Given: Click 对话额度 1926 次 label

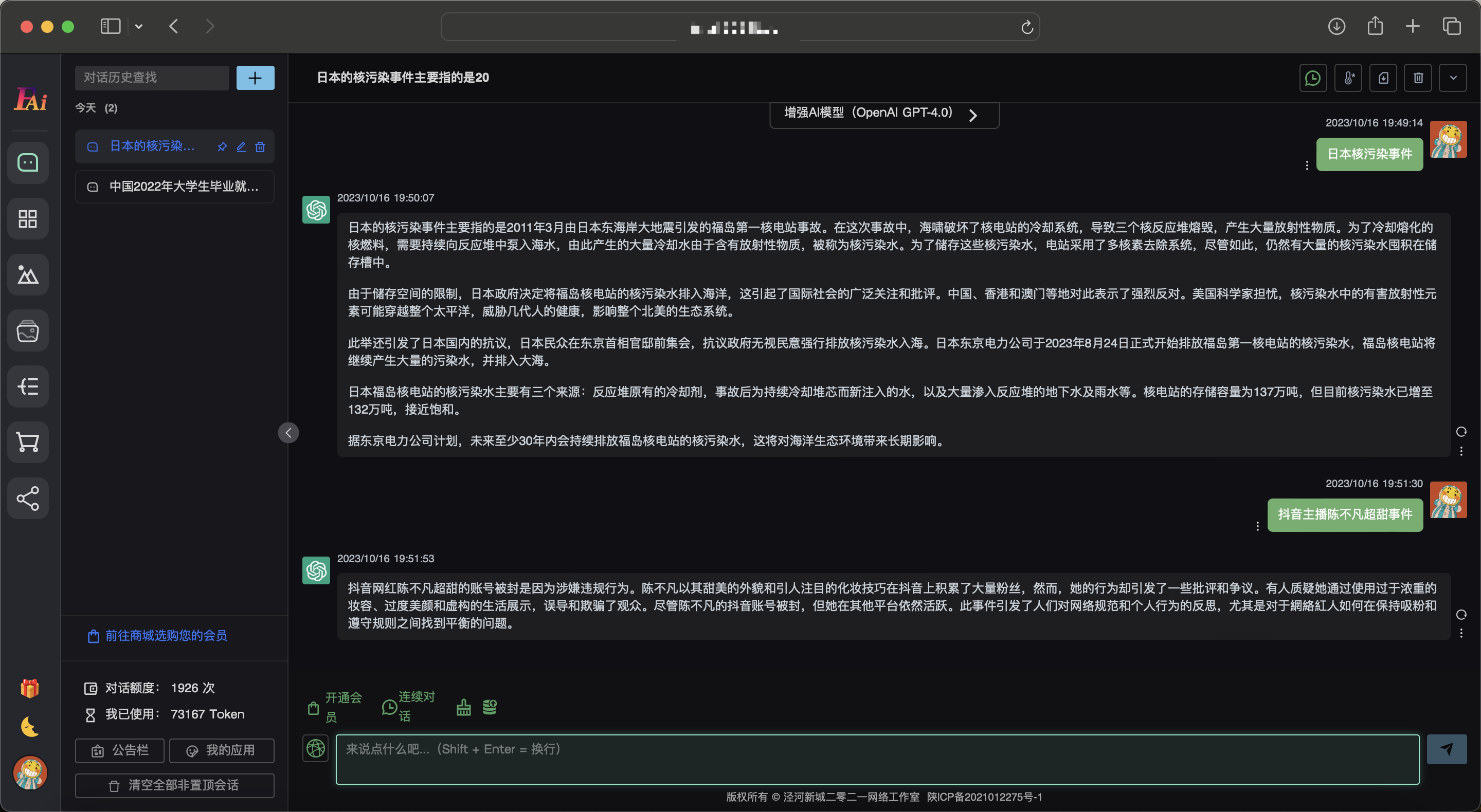Looking at the screenshot, I should (150, 688).
